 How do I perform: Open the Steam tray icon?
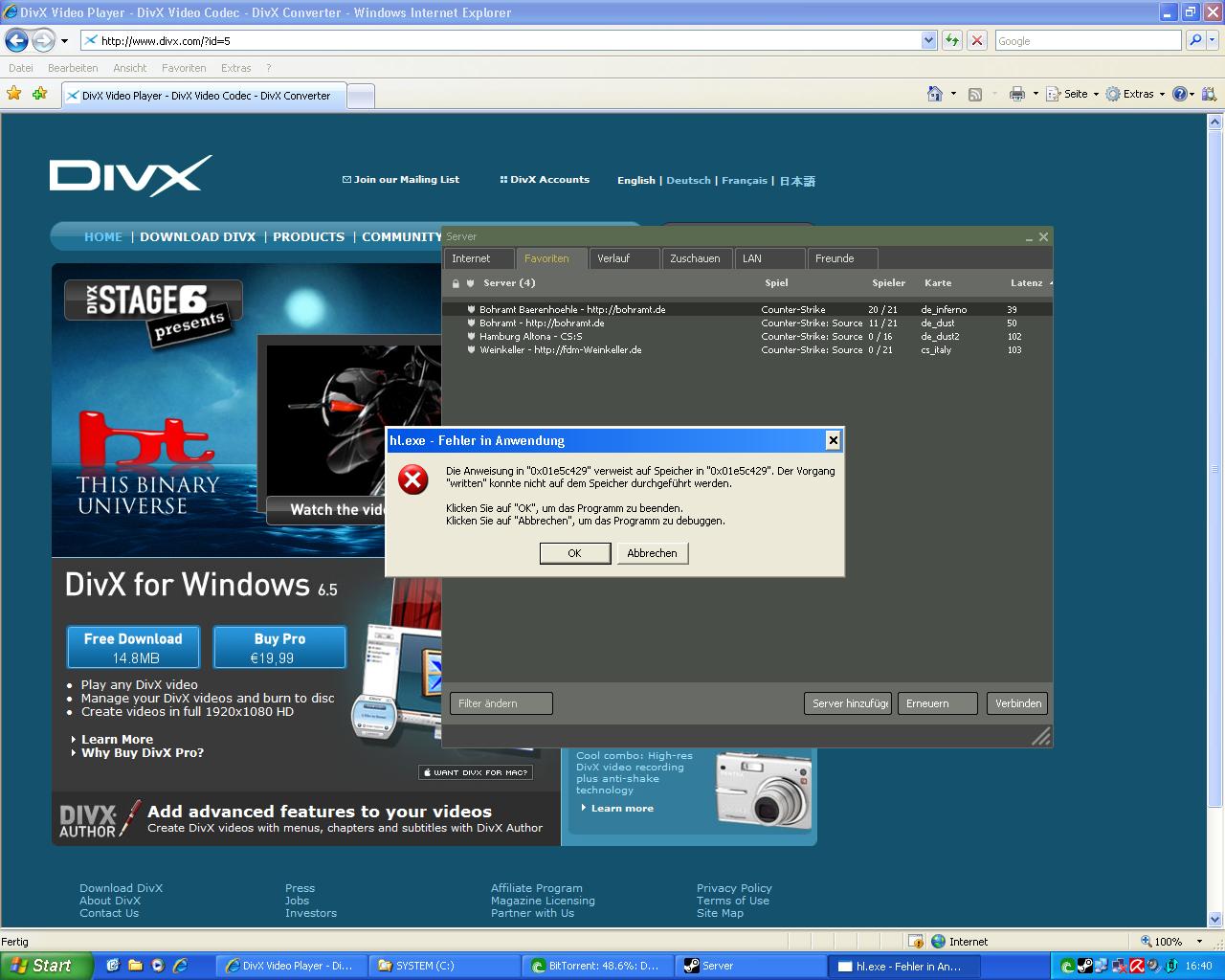[1084, 966]
